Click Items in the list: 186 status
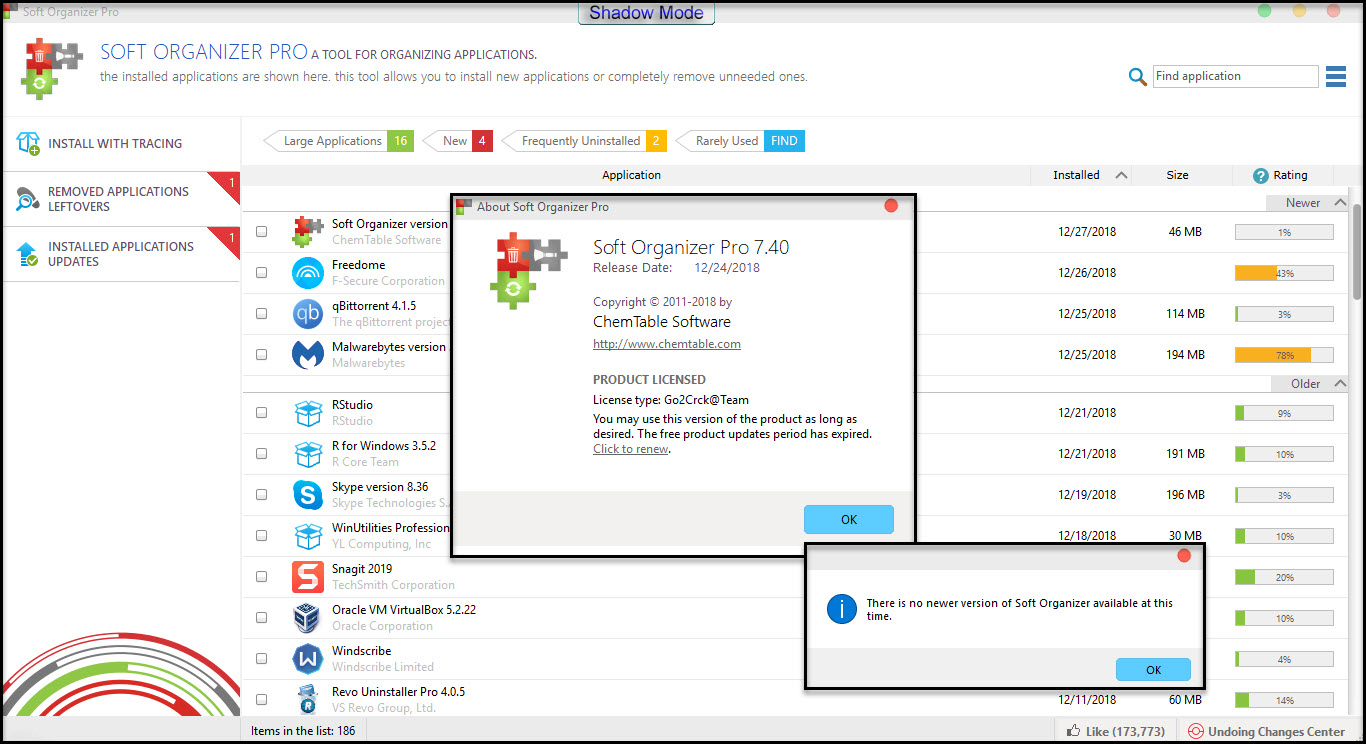 click(303, 731)
